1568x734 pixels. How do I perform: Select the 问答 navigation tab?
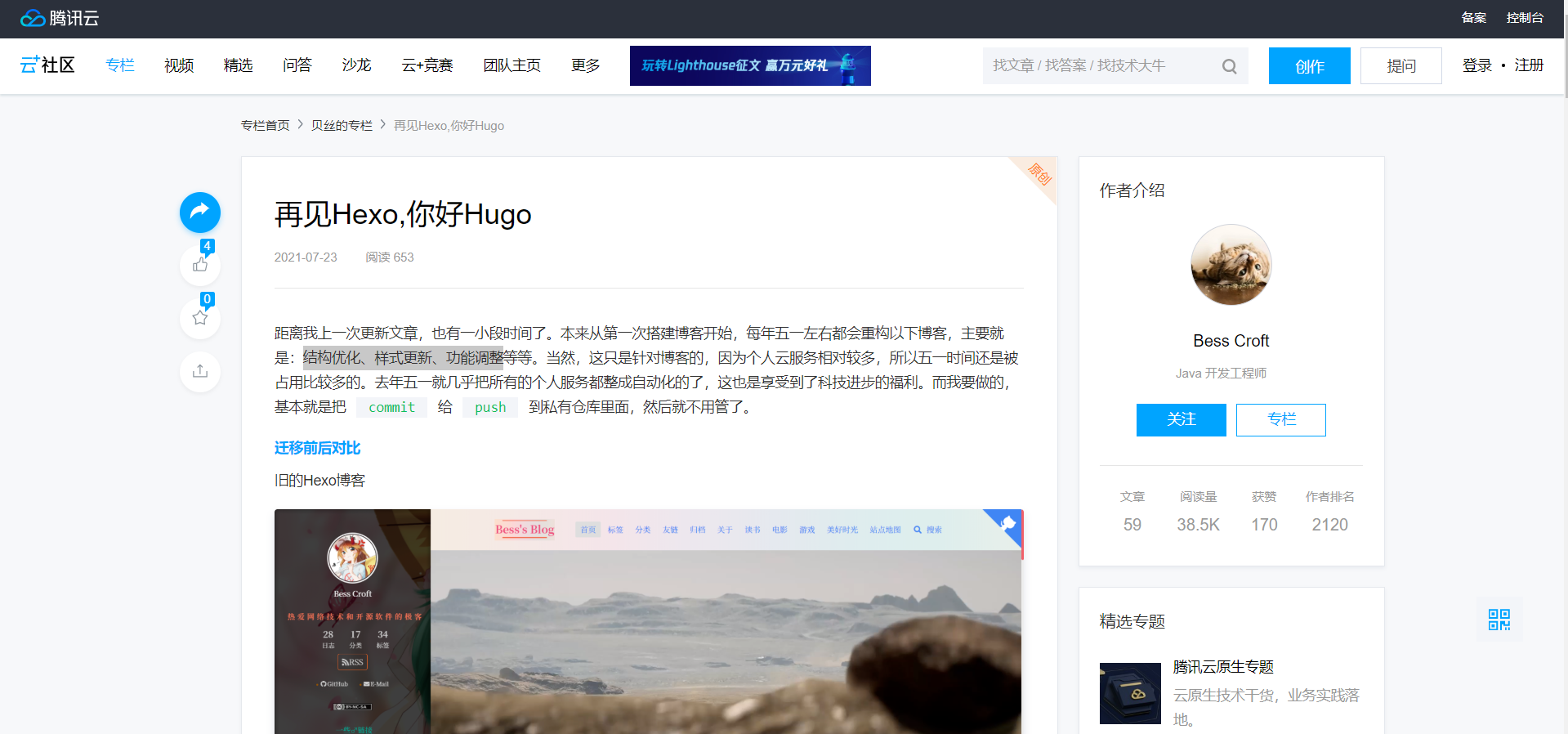pos(297,65)
